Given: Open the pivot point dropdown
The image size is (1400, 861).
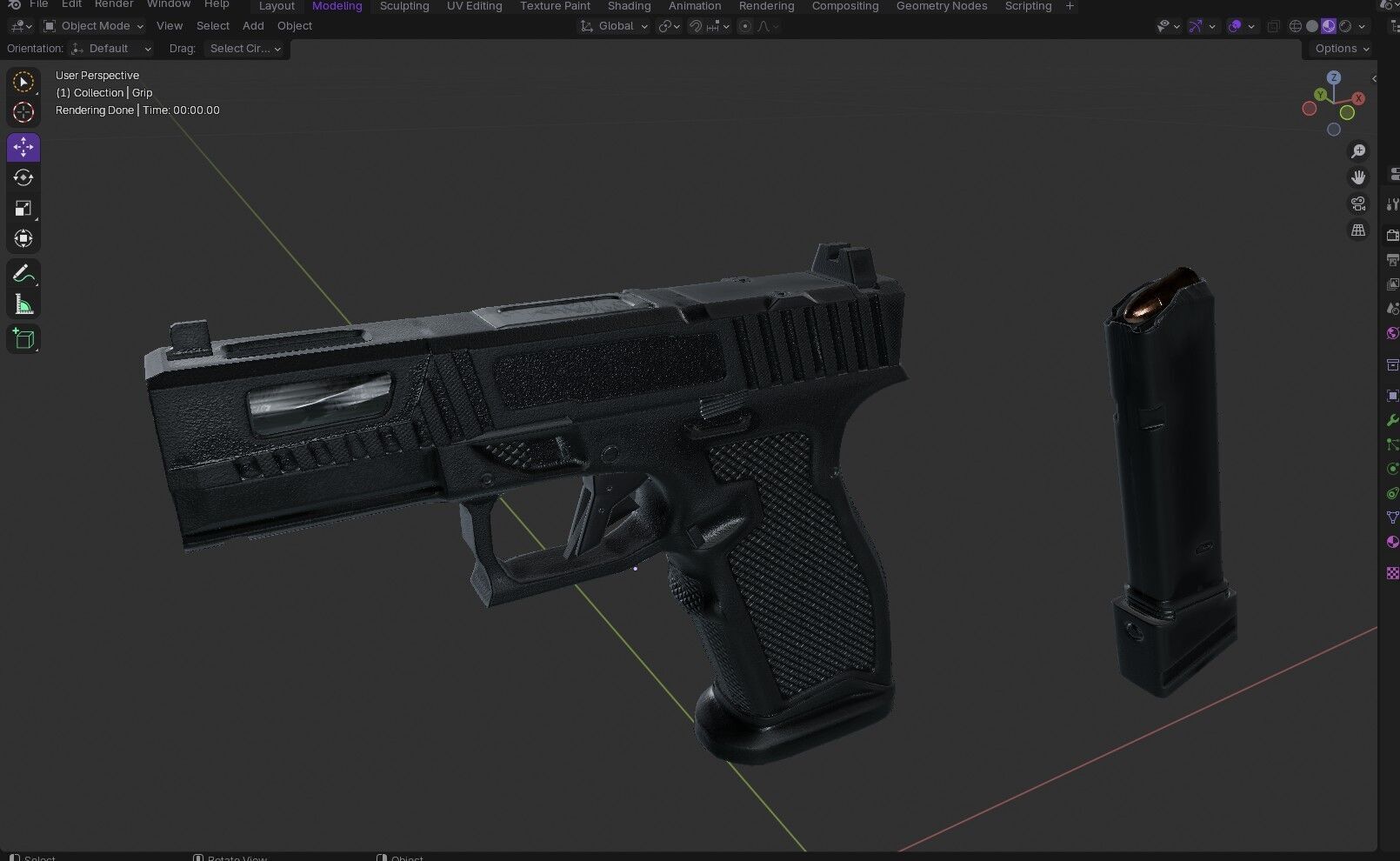Looking at the screenshot, I should tap(669, 26).
